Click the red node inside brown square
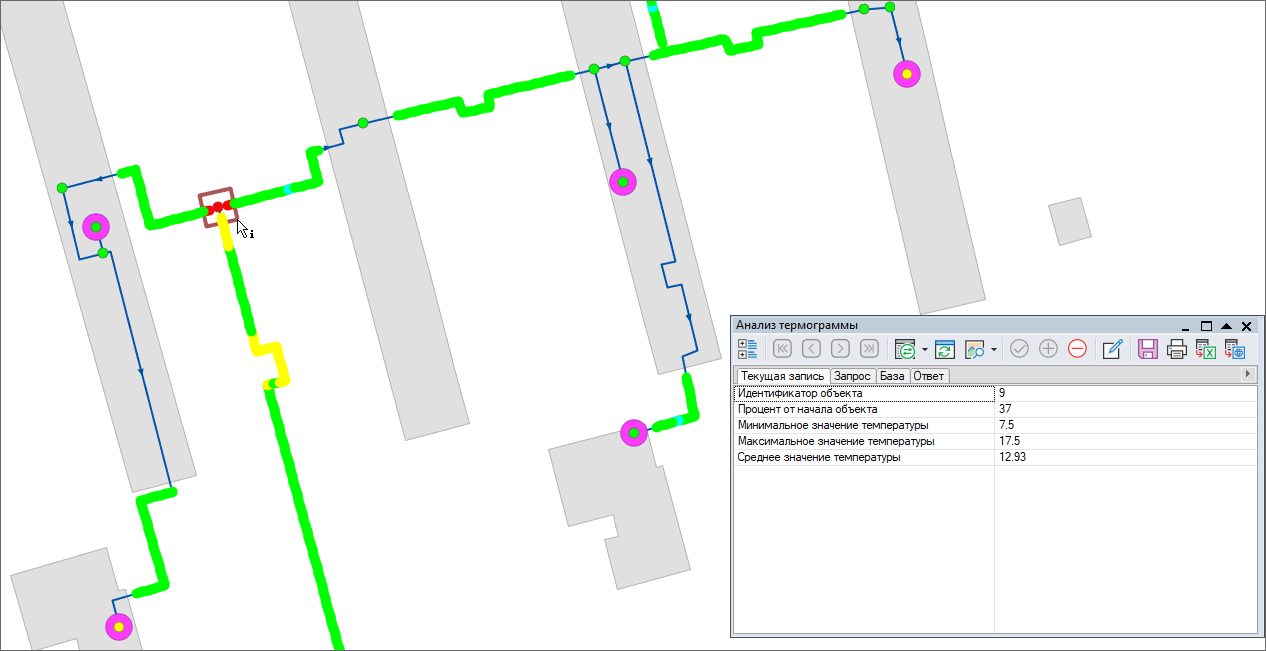 pos(218,207)
